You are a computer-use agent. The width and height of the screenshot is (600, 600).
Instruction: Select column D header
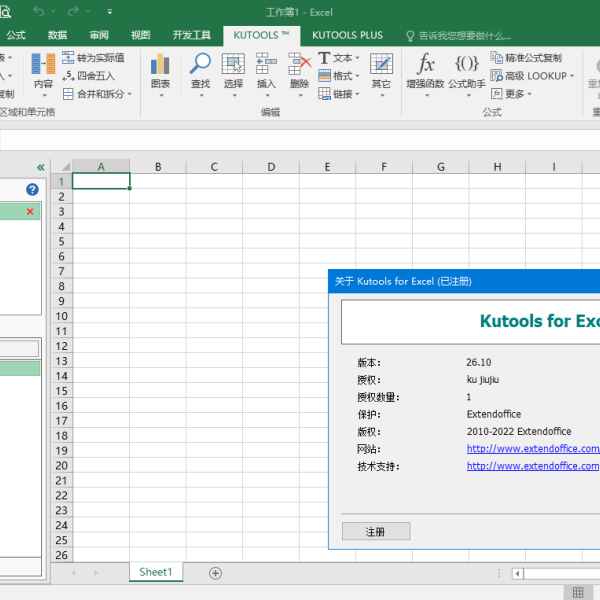[x=271, y=166]
